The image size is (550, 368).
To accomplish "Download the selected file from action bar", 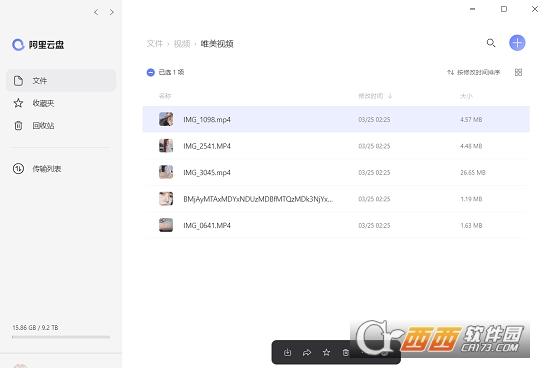I will (287, 353).
